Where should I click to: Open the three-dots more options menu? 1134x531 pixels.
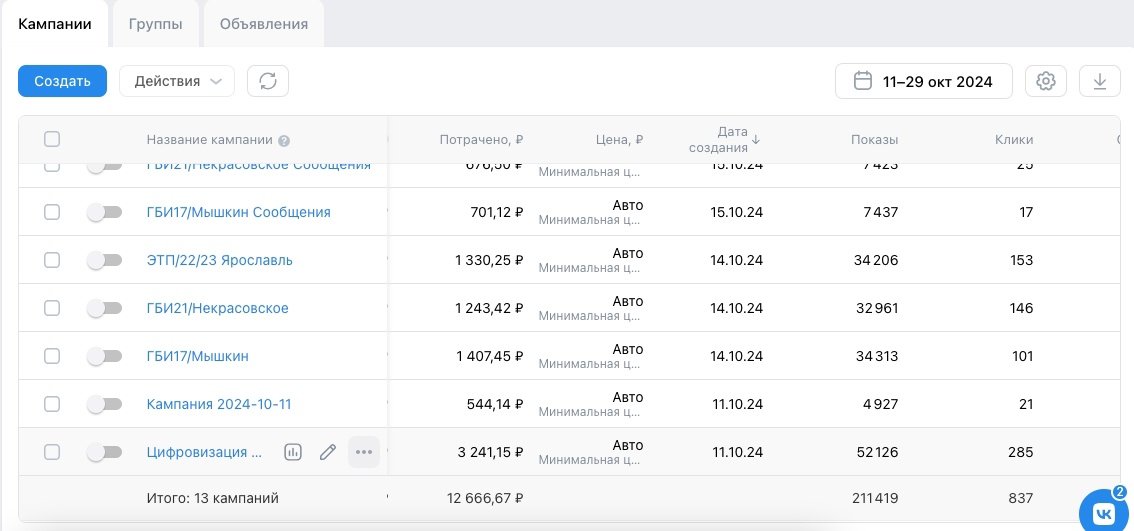[x=364, y=452]
